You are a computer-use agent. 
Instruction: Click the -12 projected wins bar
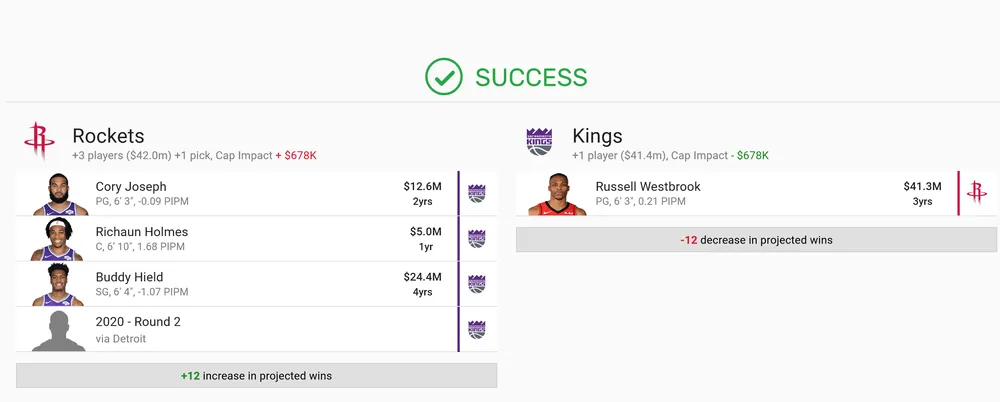point(756,240)
